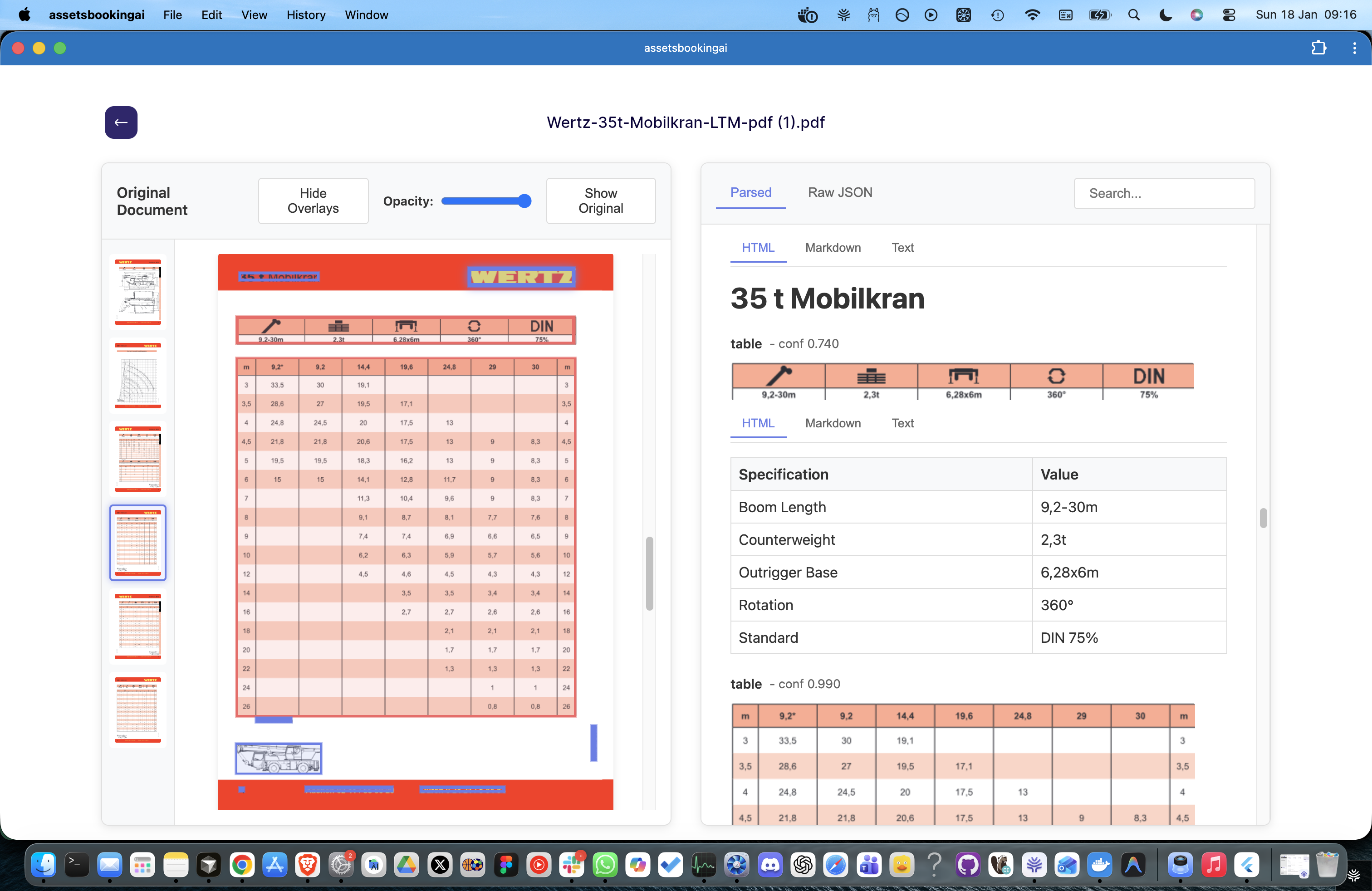Click the back arrow button
The image size is (1372, 891).
(x=121, y=122)
